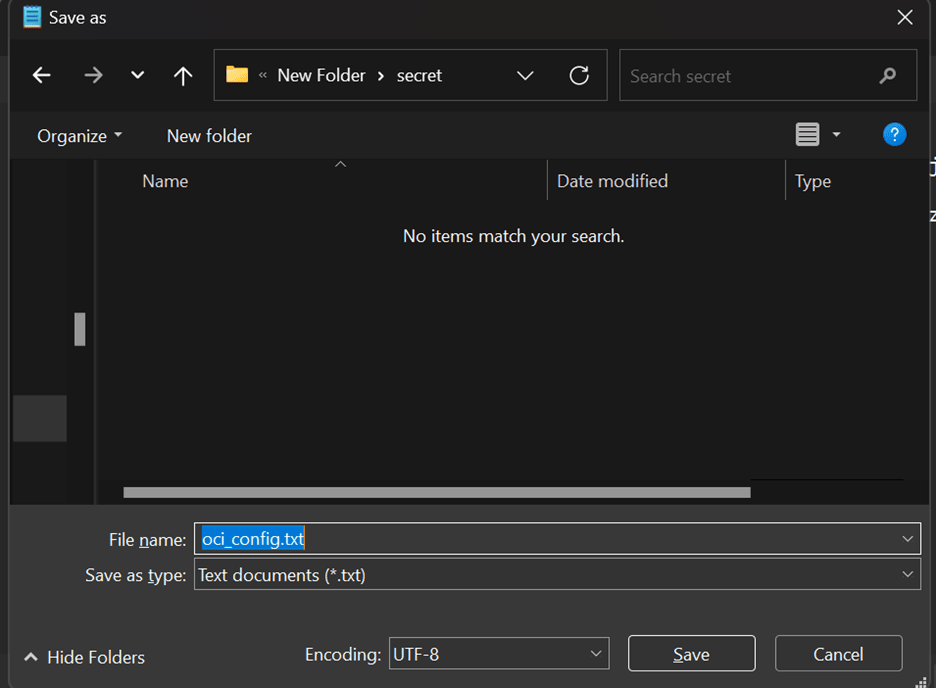Image resolution: width=936 pixels, height=688 pixels.
Task: Select the secret breadcrumb segment
Action: coord(419,76)
